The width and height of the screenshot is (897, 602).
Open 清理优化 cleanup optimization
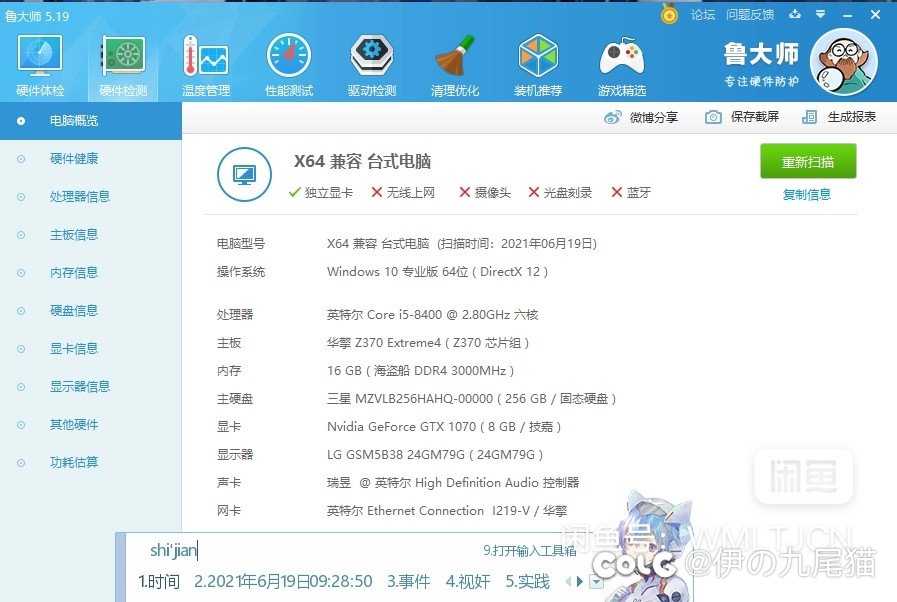pyautogui.click(x=455, y=65)
